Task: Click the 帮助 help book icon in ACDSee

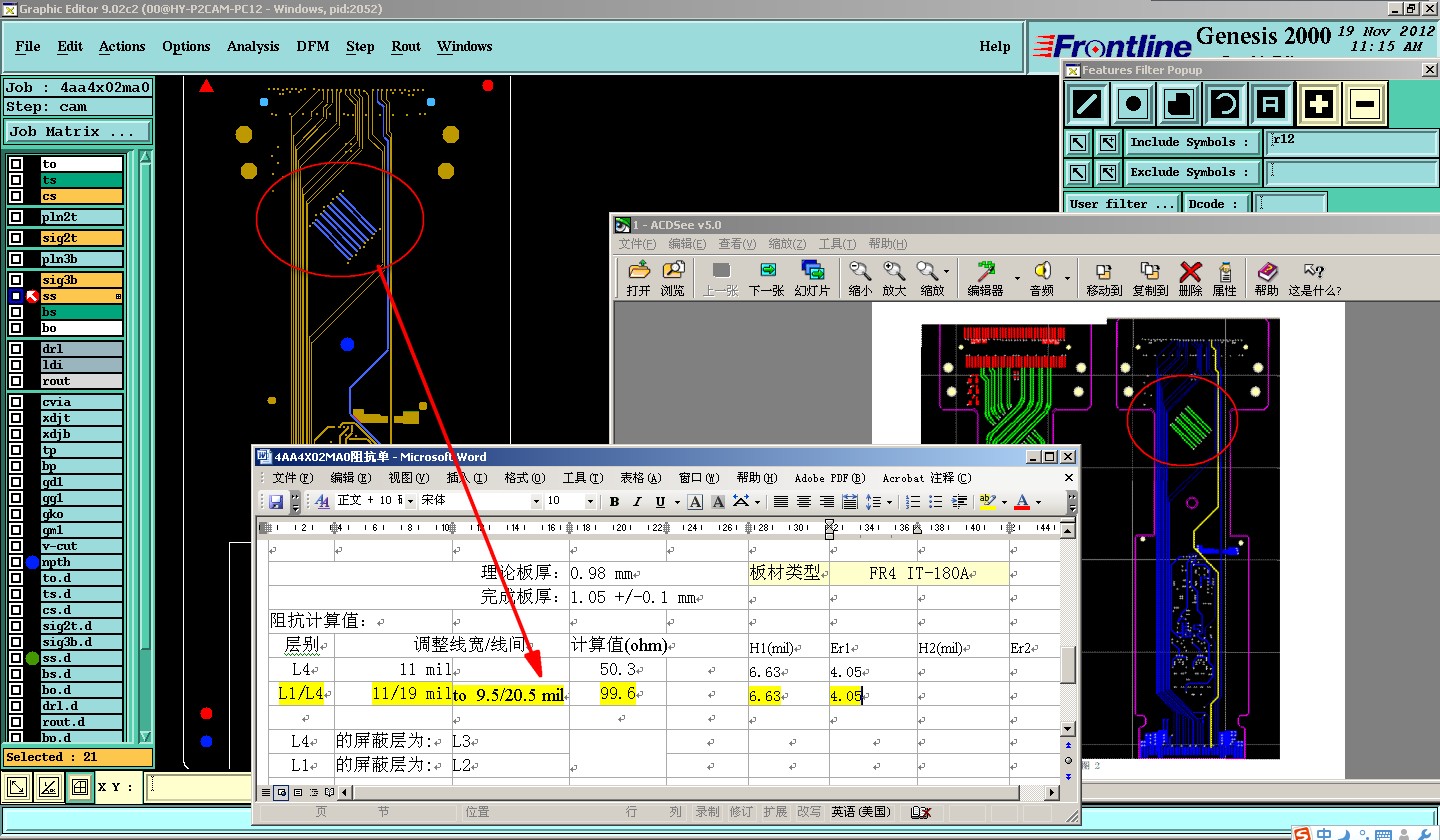Action: click(x=1267, y=278)
